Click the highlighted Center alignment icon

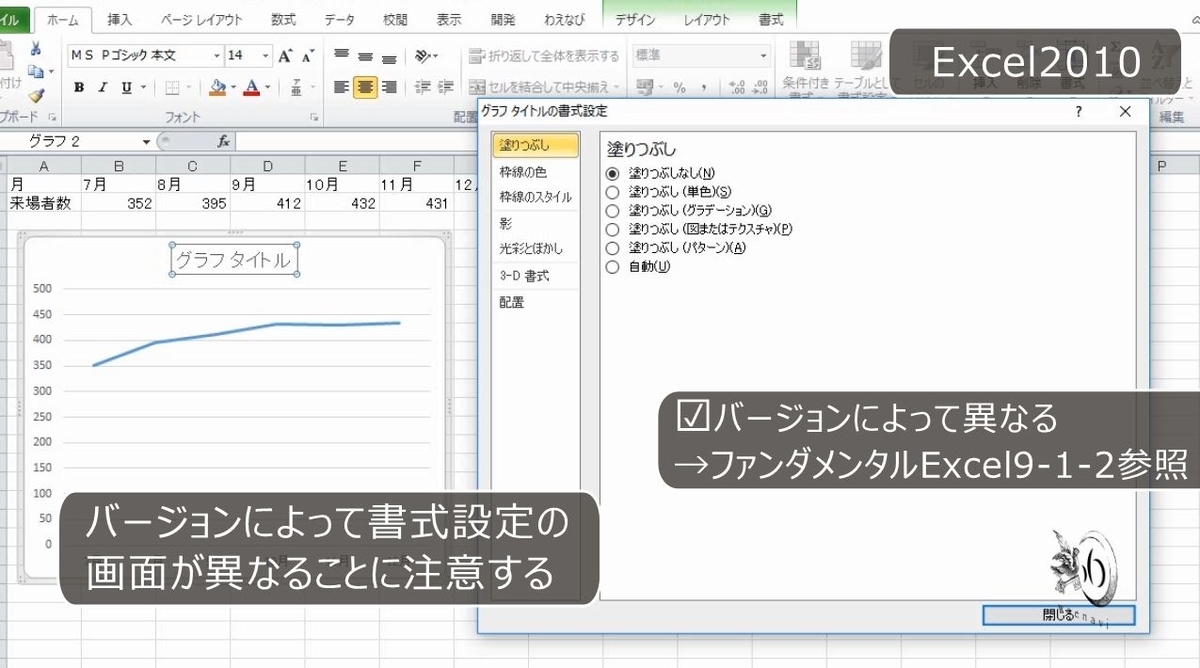click(x=366, y=88)
